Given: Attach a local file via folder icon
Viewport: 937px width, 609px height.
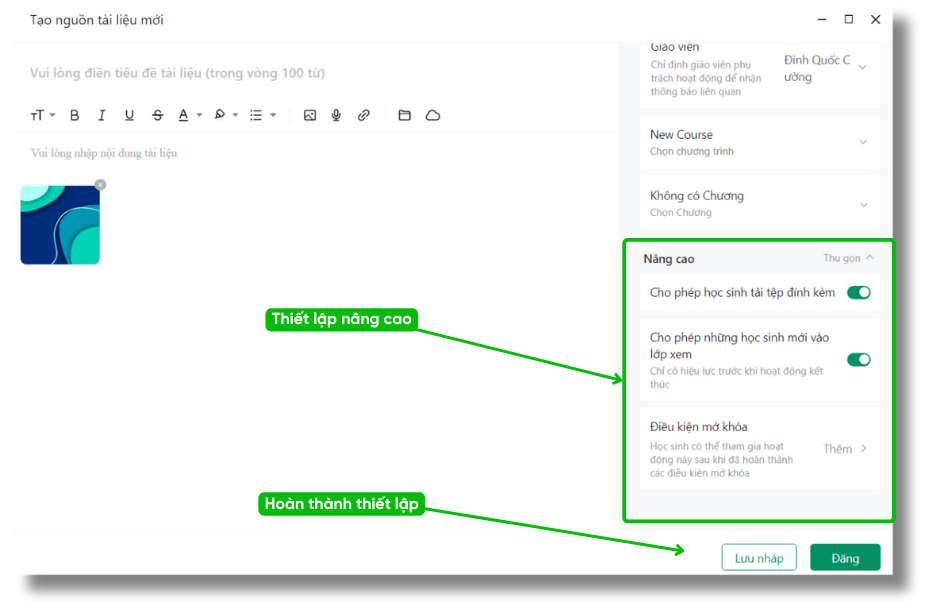Looking at the screenshot, I should pyautogui.click(x=405, y=116).
